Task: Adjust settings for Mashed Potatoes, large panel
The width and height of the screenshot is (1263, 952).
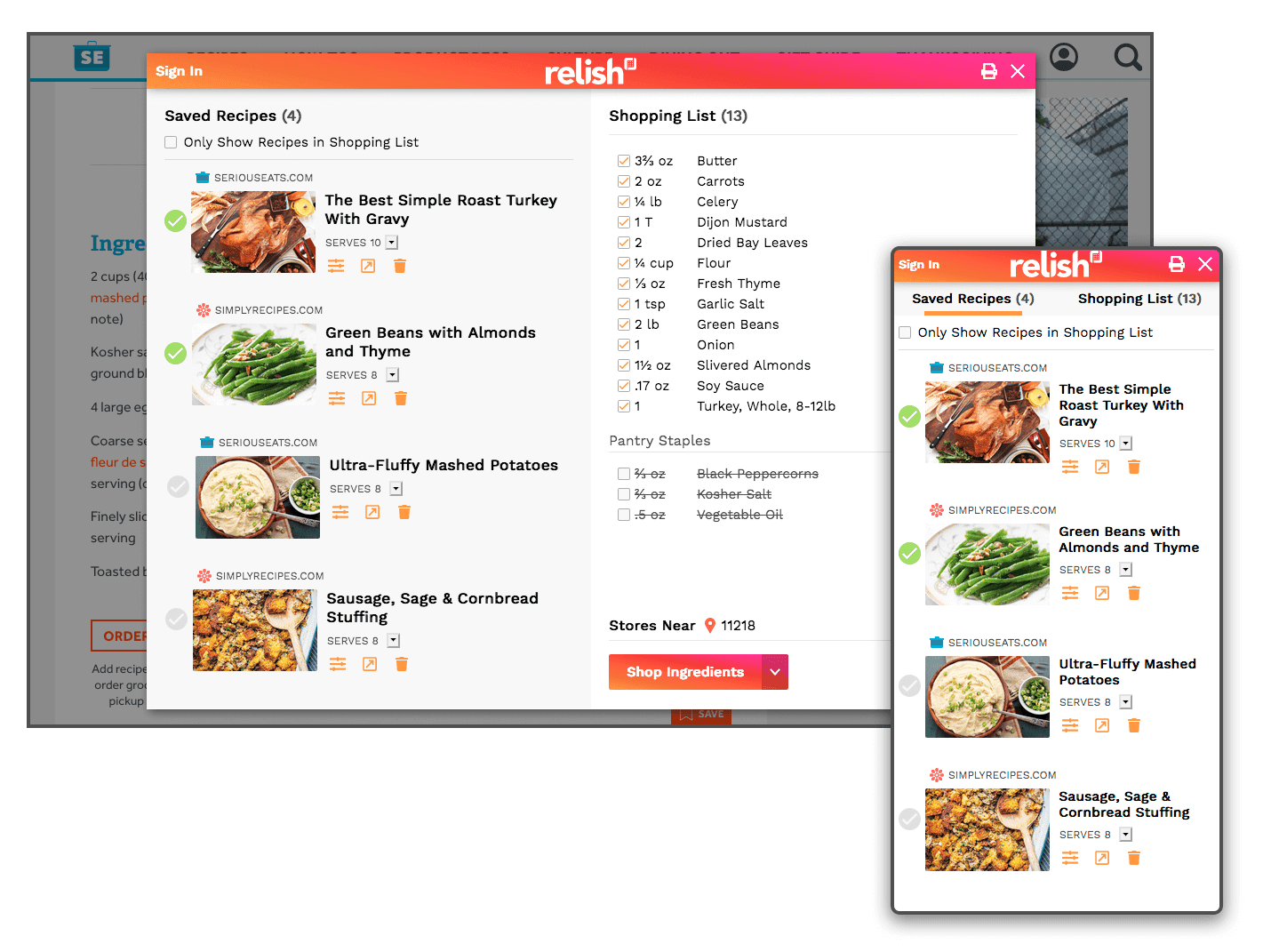Action: point(340,512)
